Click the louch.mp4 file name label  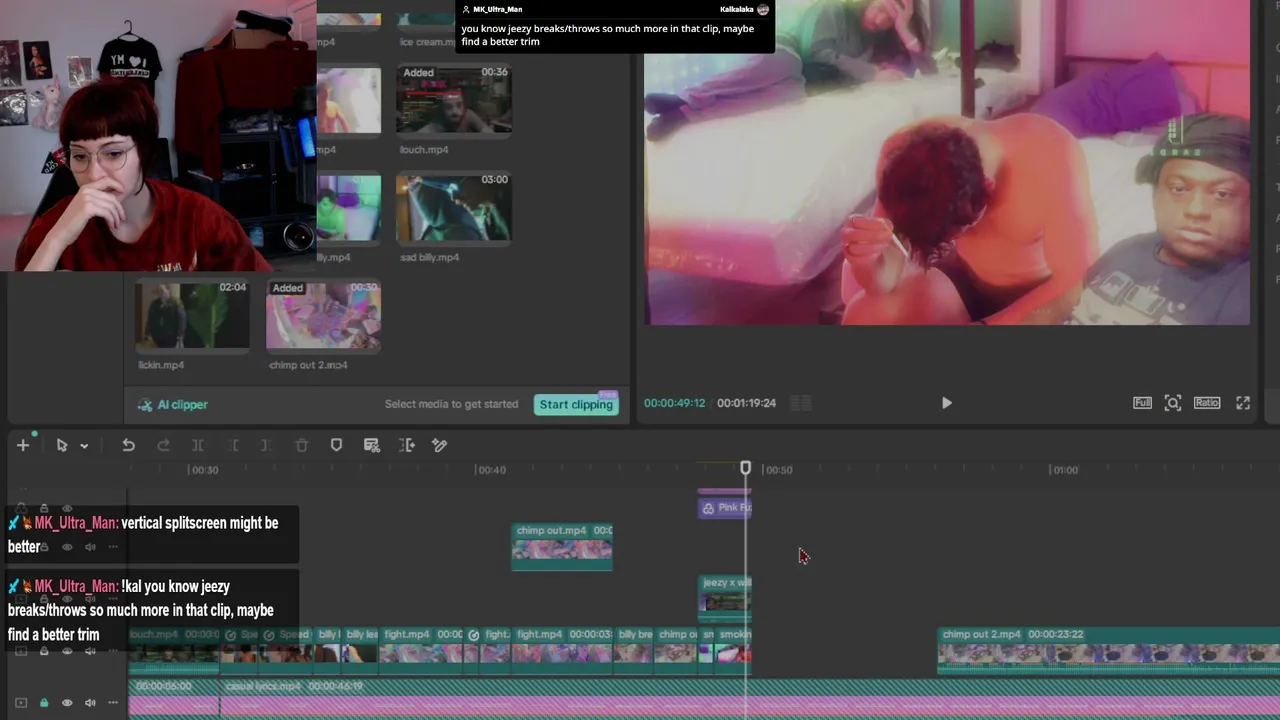[424, 150]
